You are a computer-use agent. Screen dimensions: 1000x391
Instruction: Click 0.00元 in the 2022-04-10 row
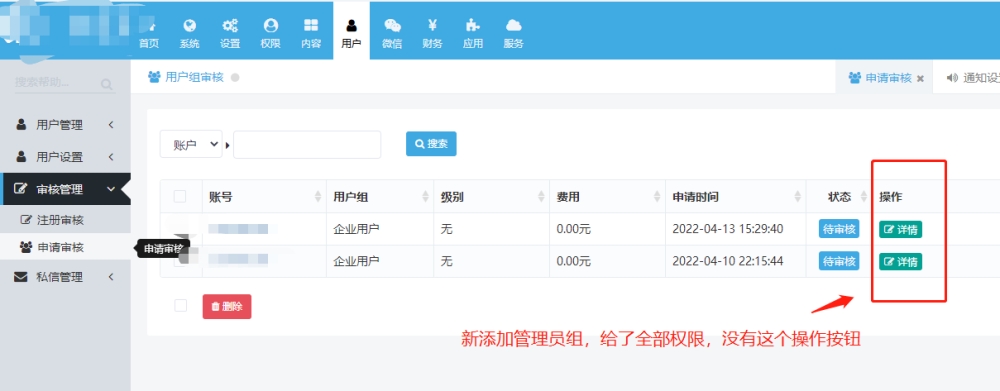(x=573, y=261)
